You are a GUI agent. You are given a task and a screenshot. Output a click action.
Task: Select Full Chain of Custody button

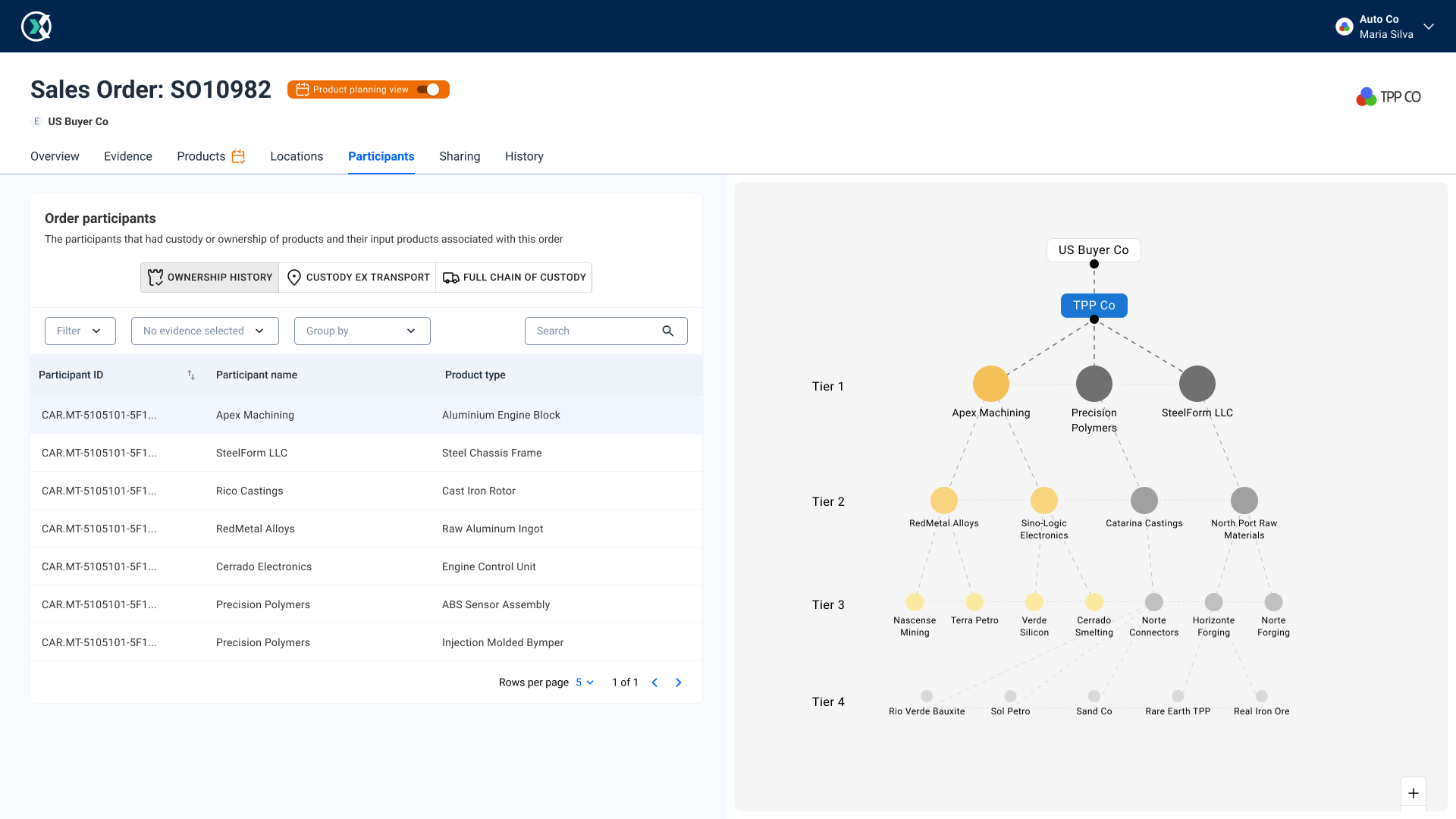(x=514, y=278)
